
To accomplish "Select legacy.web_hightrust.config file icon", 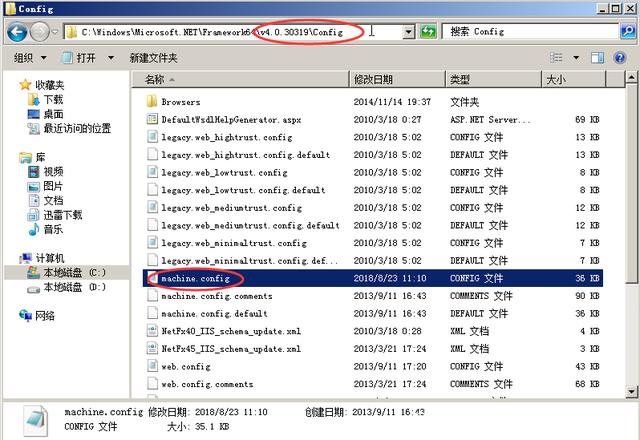I will [152, 137].
